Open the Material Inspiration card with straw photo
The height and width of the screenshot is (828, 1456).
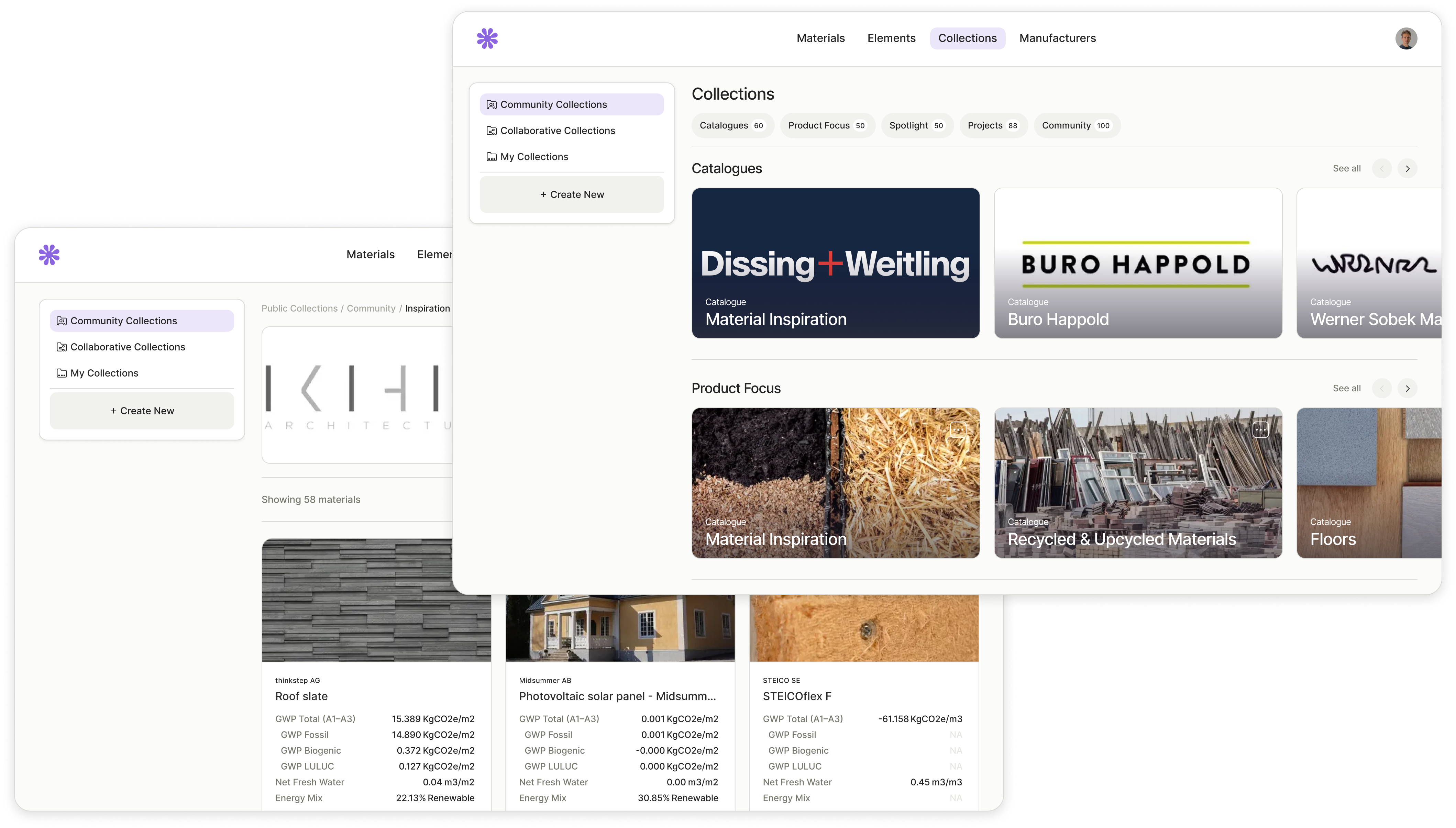[x=836, y=483]
